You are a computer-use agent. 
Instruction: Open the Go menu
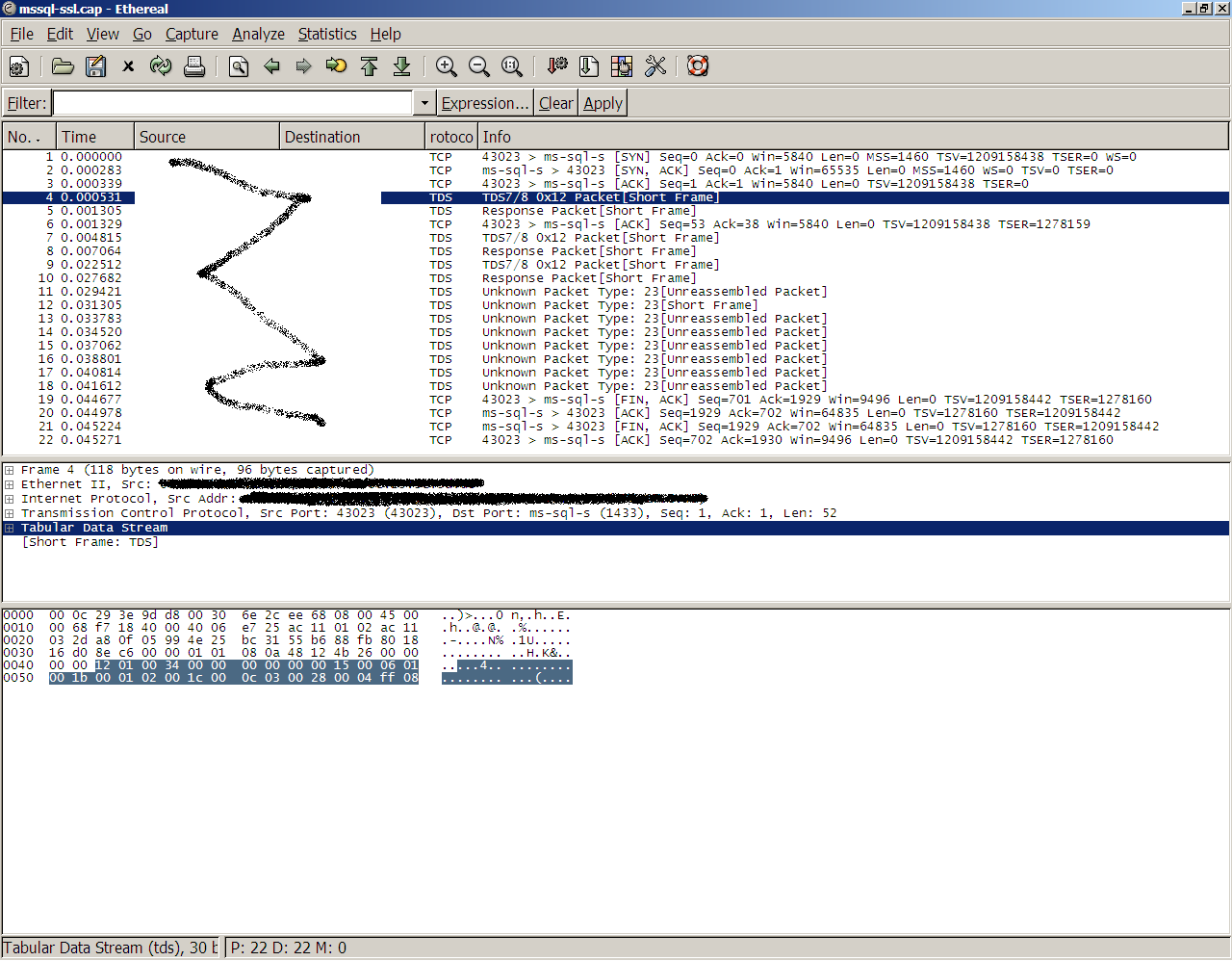click(142, 34)
